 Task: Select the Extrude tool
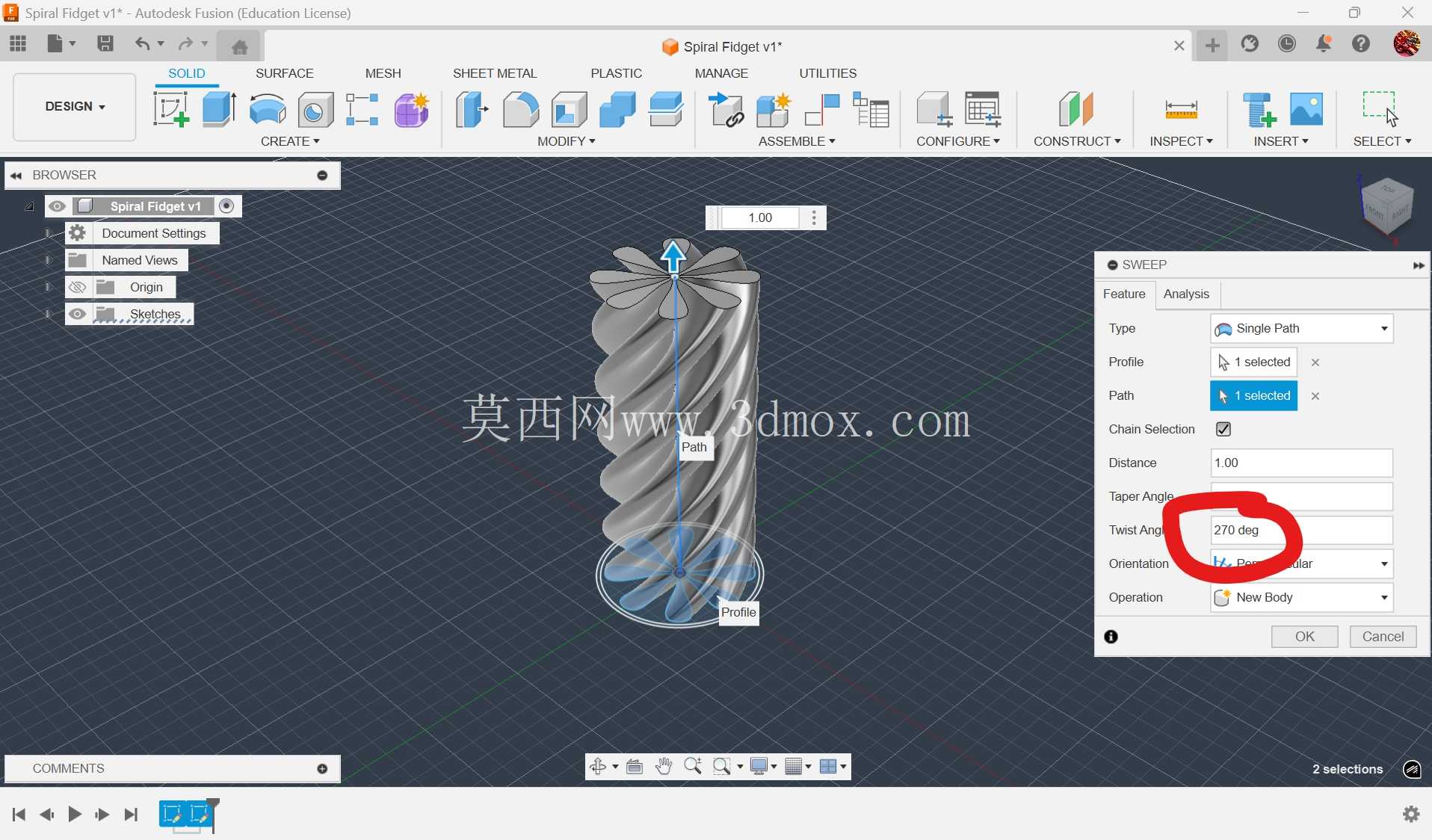(219, 109)
